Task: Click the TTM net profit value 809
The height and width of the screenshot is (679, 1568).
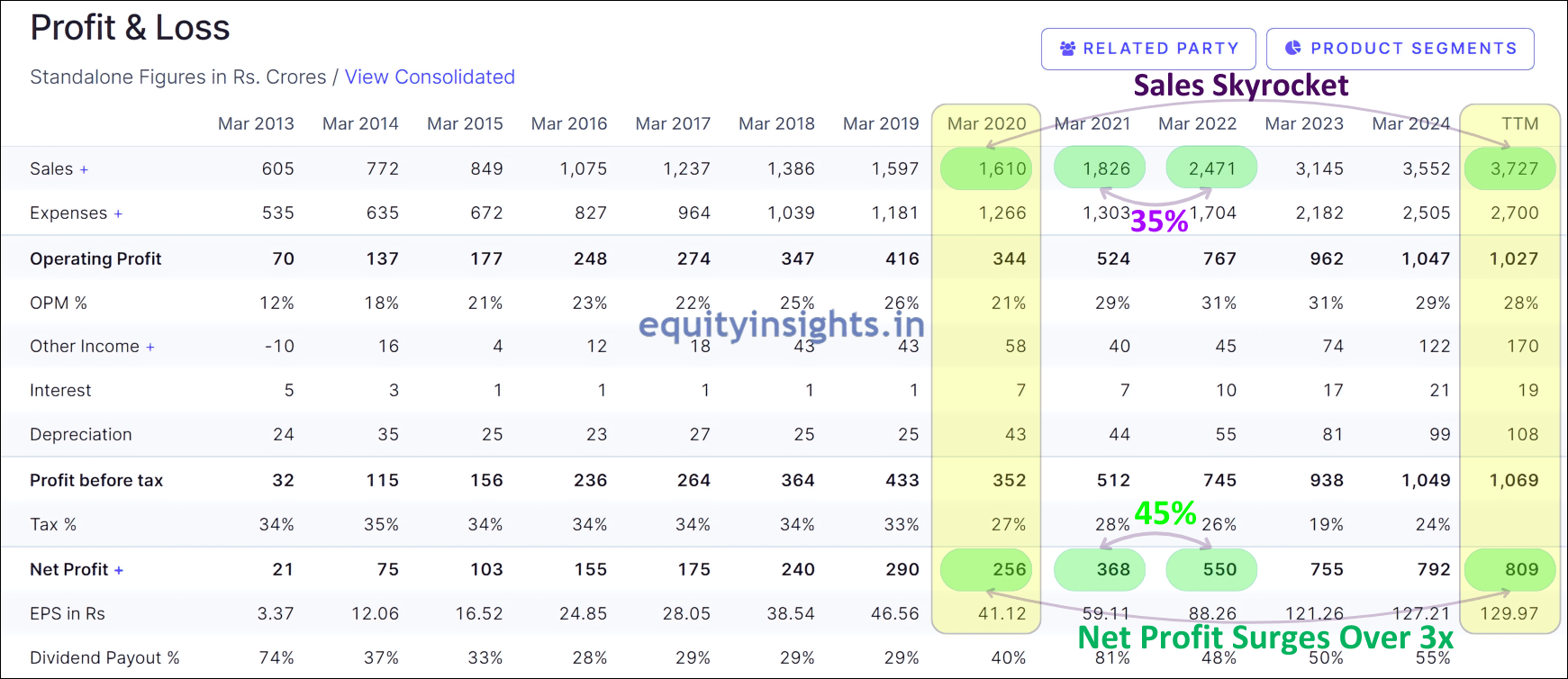Action: 1521,570
